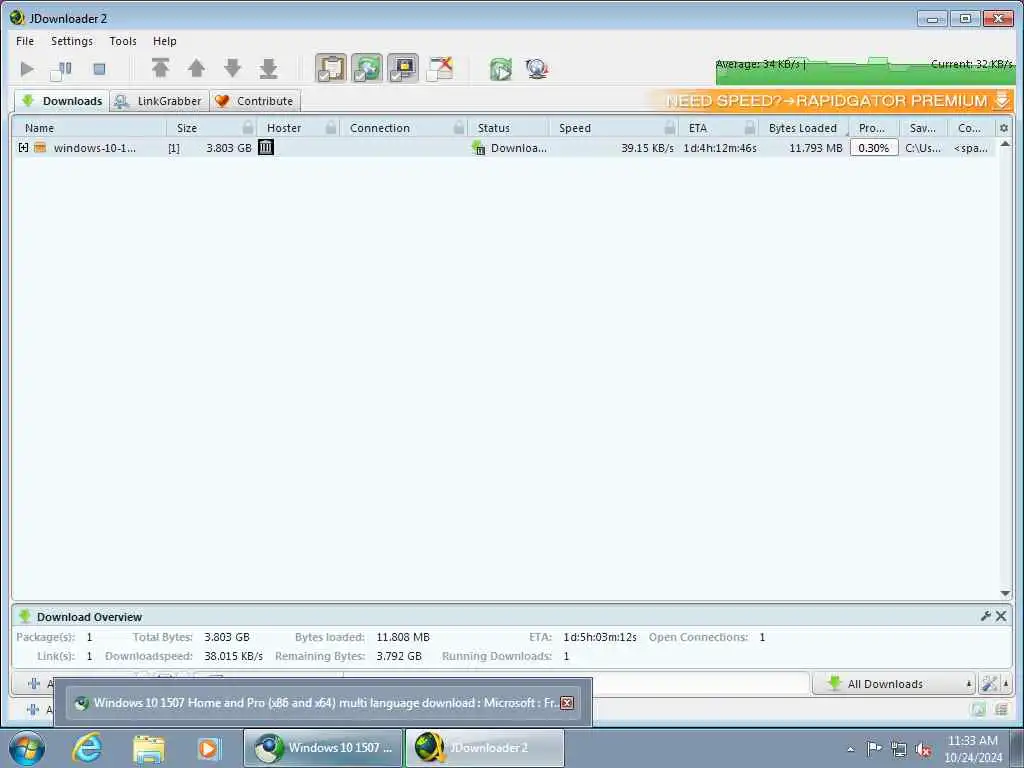Viewport: 1024px width, 768px height.
Task: Click the 0.30% progress bar cell
Action: pos(874,148)
